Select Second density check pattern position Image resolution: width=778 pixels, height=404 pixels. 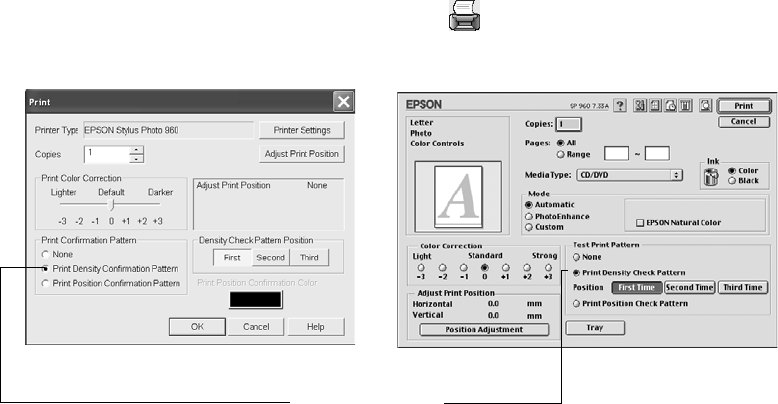270,258
